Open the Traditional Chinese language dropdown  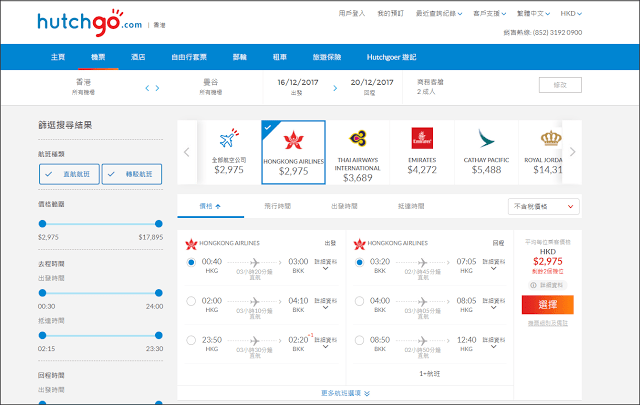coord(533,13)
